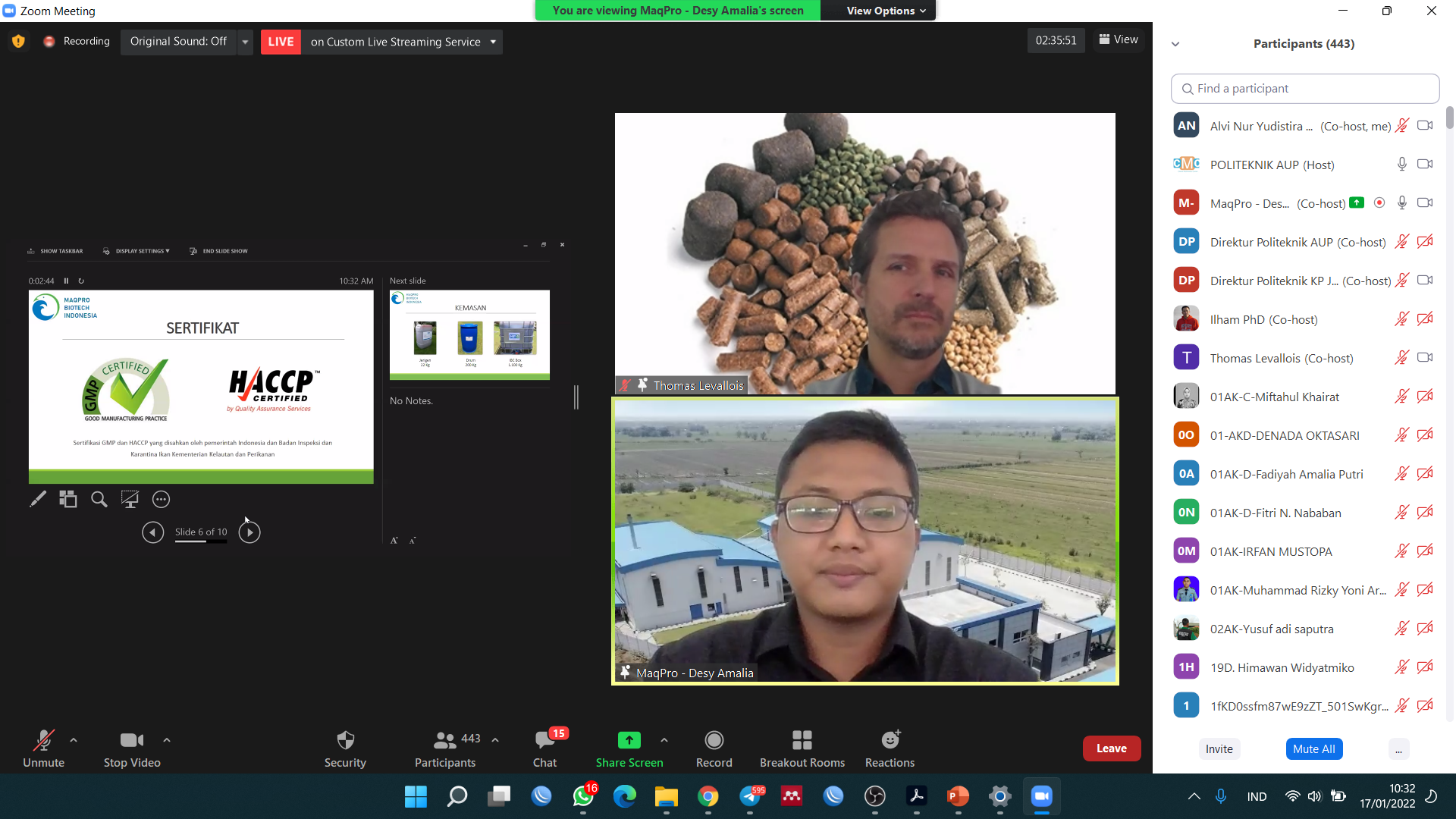Collapse participants panel chevron
1456x819 pixels.
1175,44
